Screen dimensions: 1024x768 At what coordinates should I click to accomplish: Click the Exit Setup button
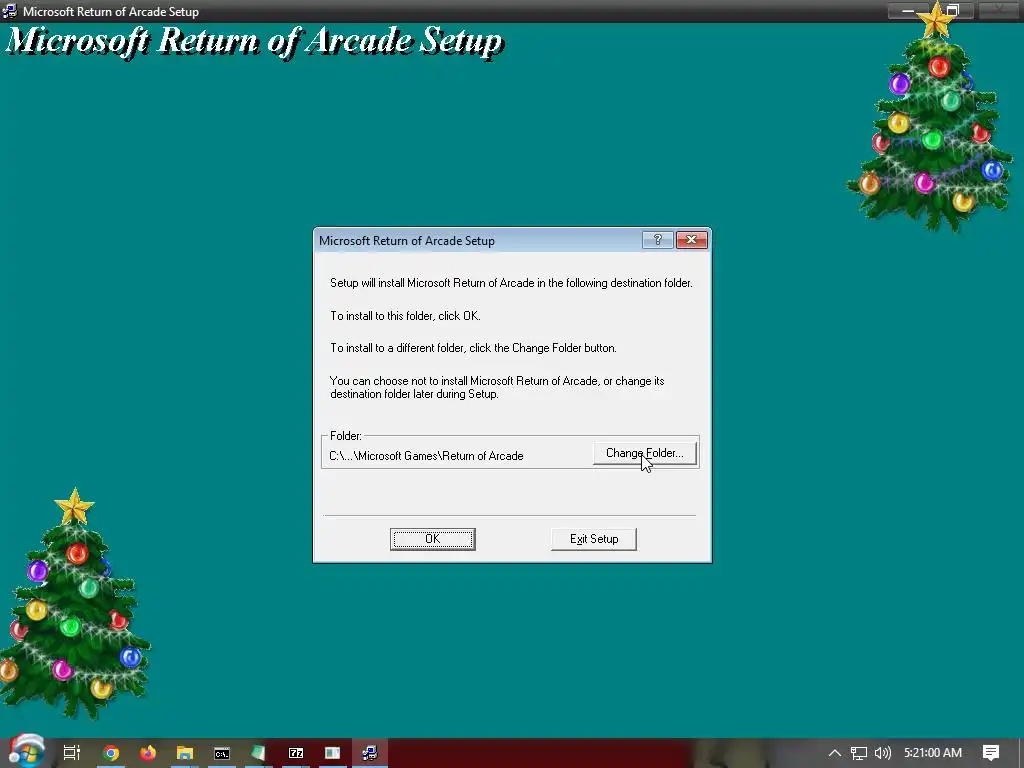594,539
